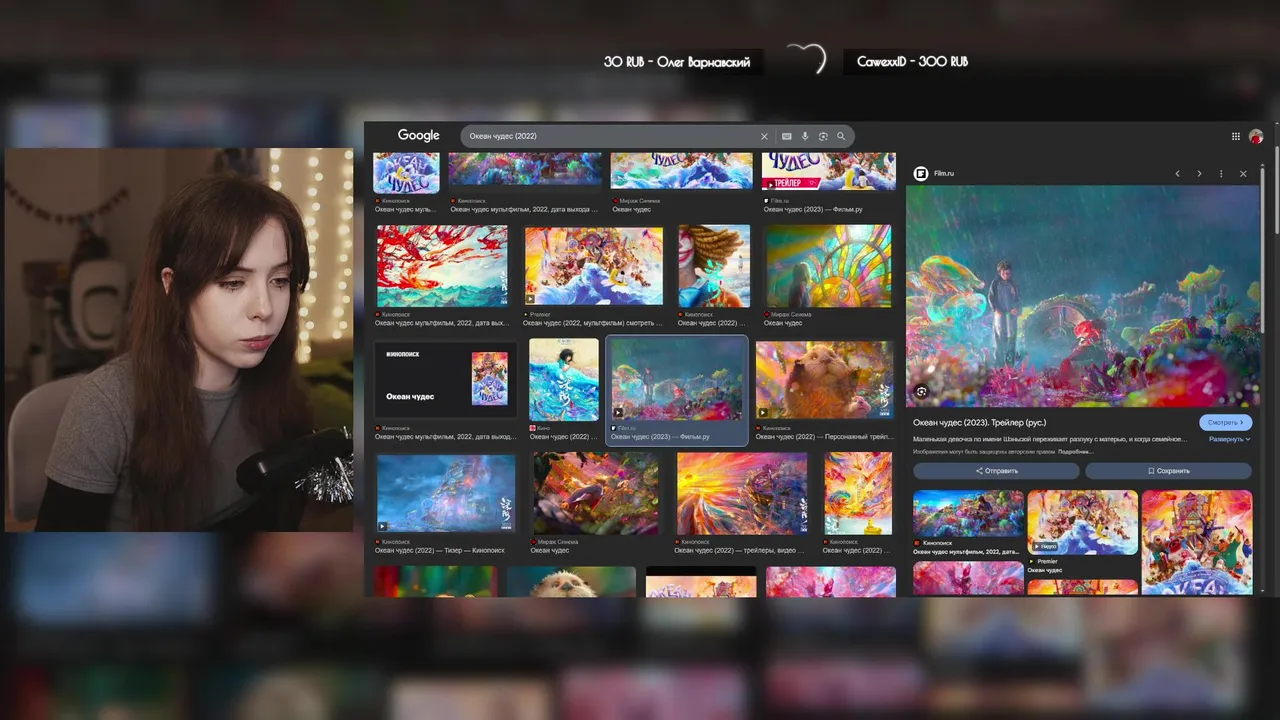Click caption Океан чудес (2022) — Тизер — Кинопоиск
The image size is (1280, 720).
440,550
